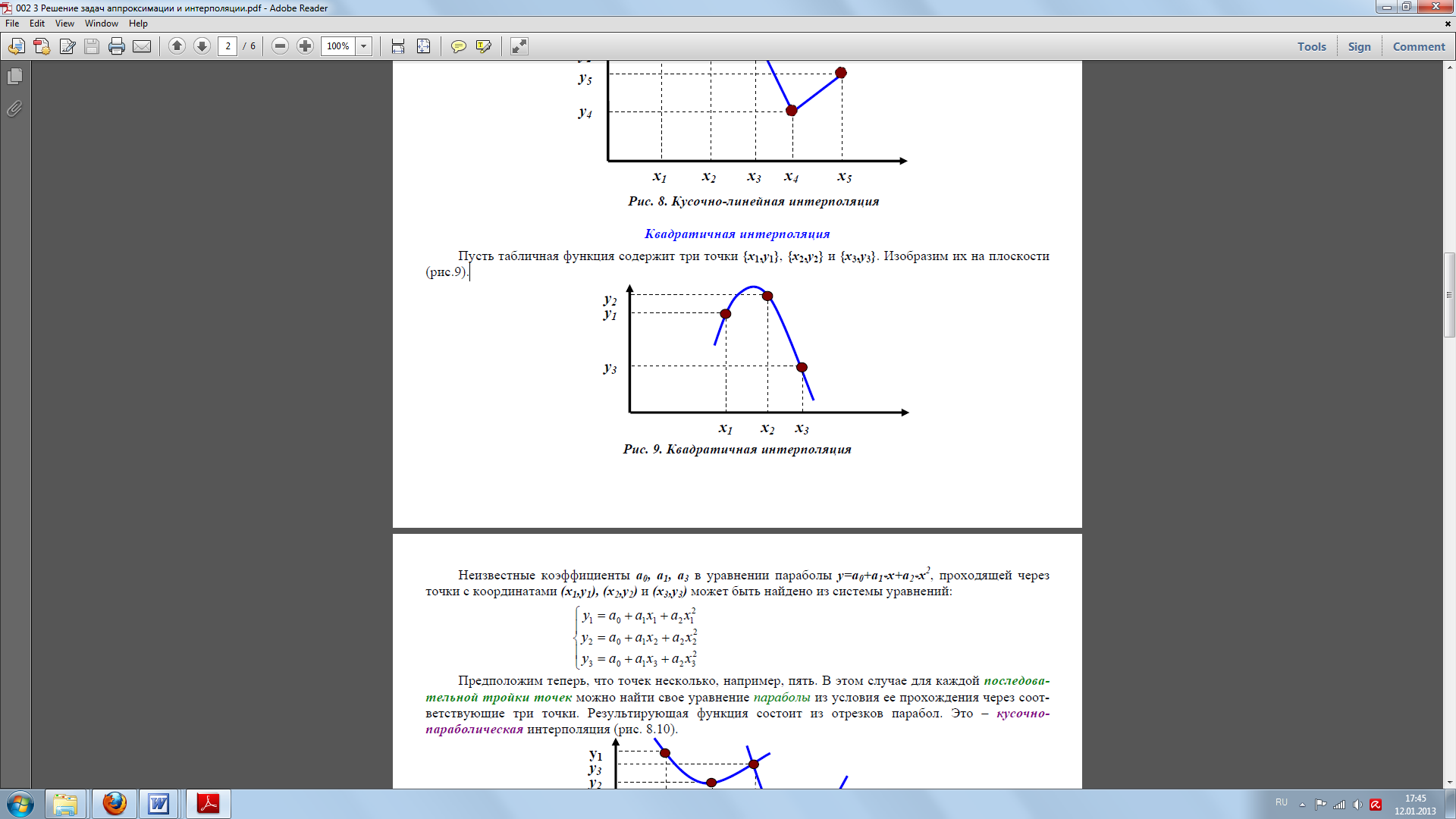Click the Create PDF online icon
The image size is (1456, 819).
click(42, 46)
